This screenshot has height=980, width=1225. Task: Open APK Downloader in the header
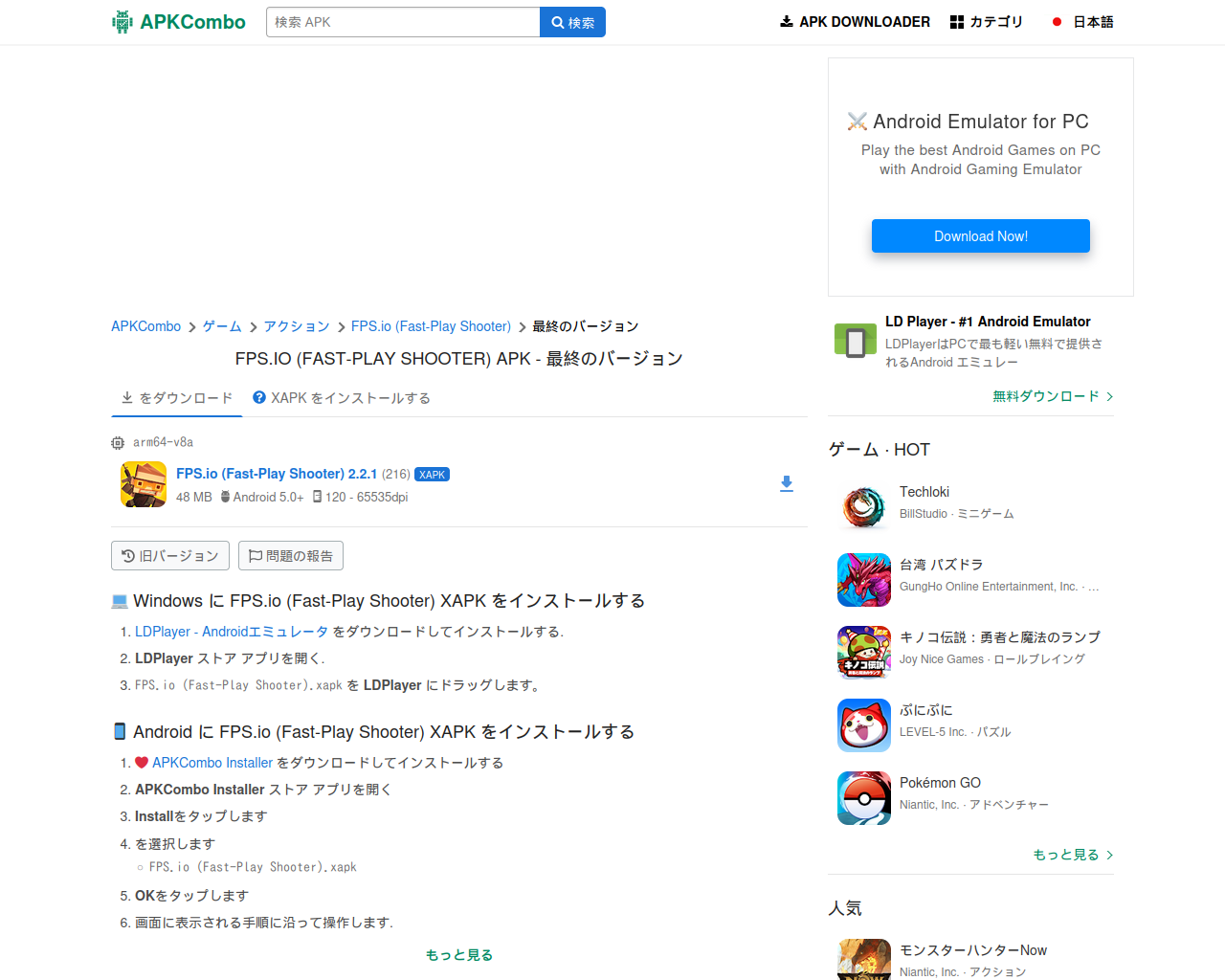click(x=855, y=22)
